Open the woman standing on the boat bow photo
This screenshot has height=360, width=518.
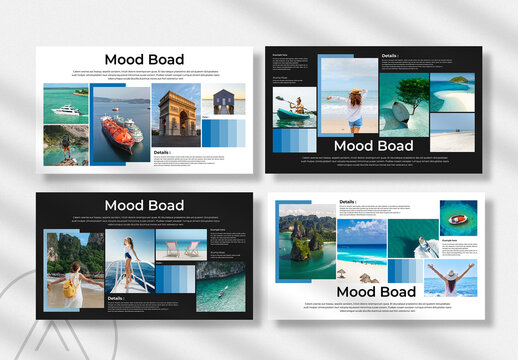tap(130, 261)
